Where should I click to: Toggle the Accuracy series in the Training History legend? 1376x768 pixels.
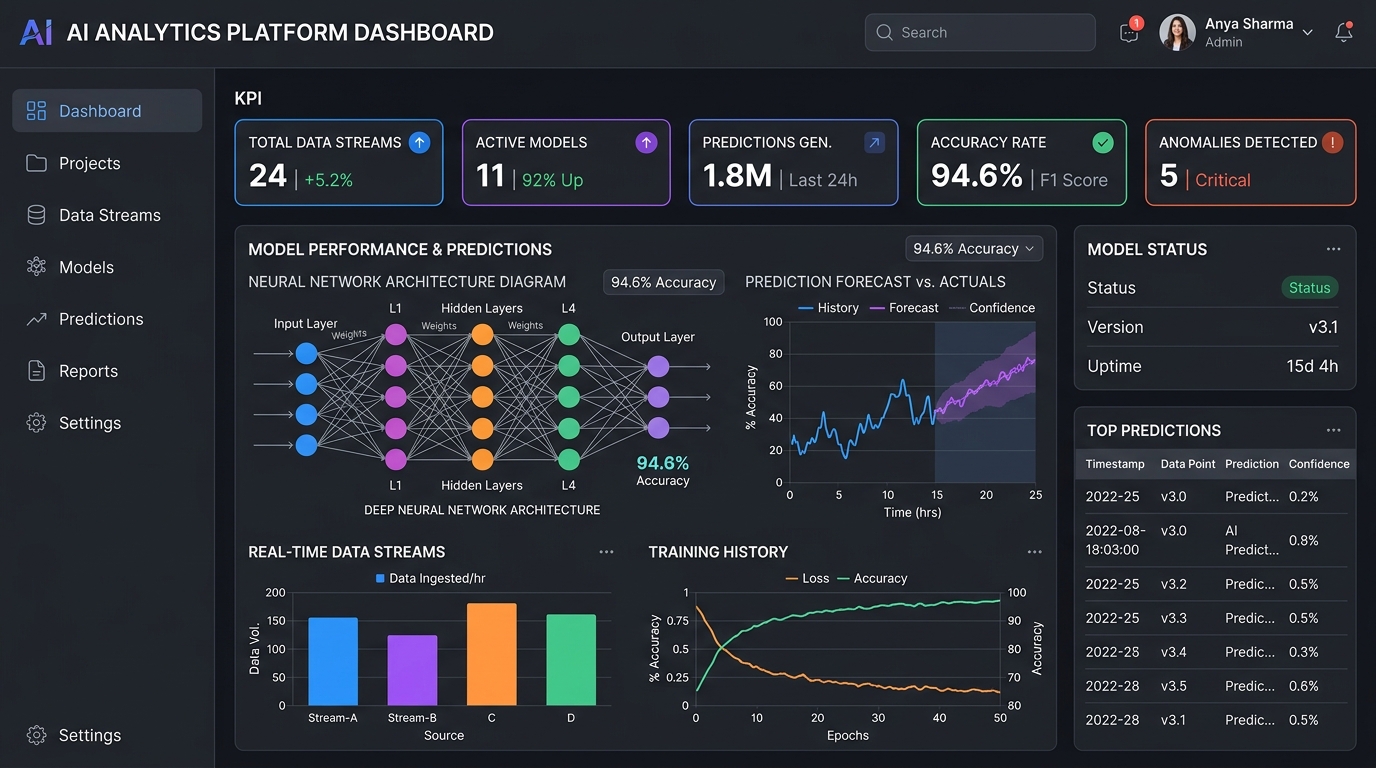click(872, 579)
